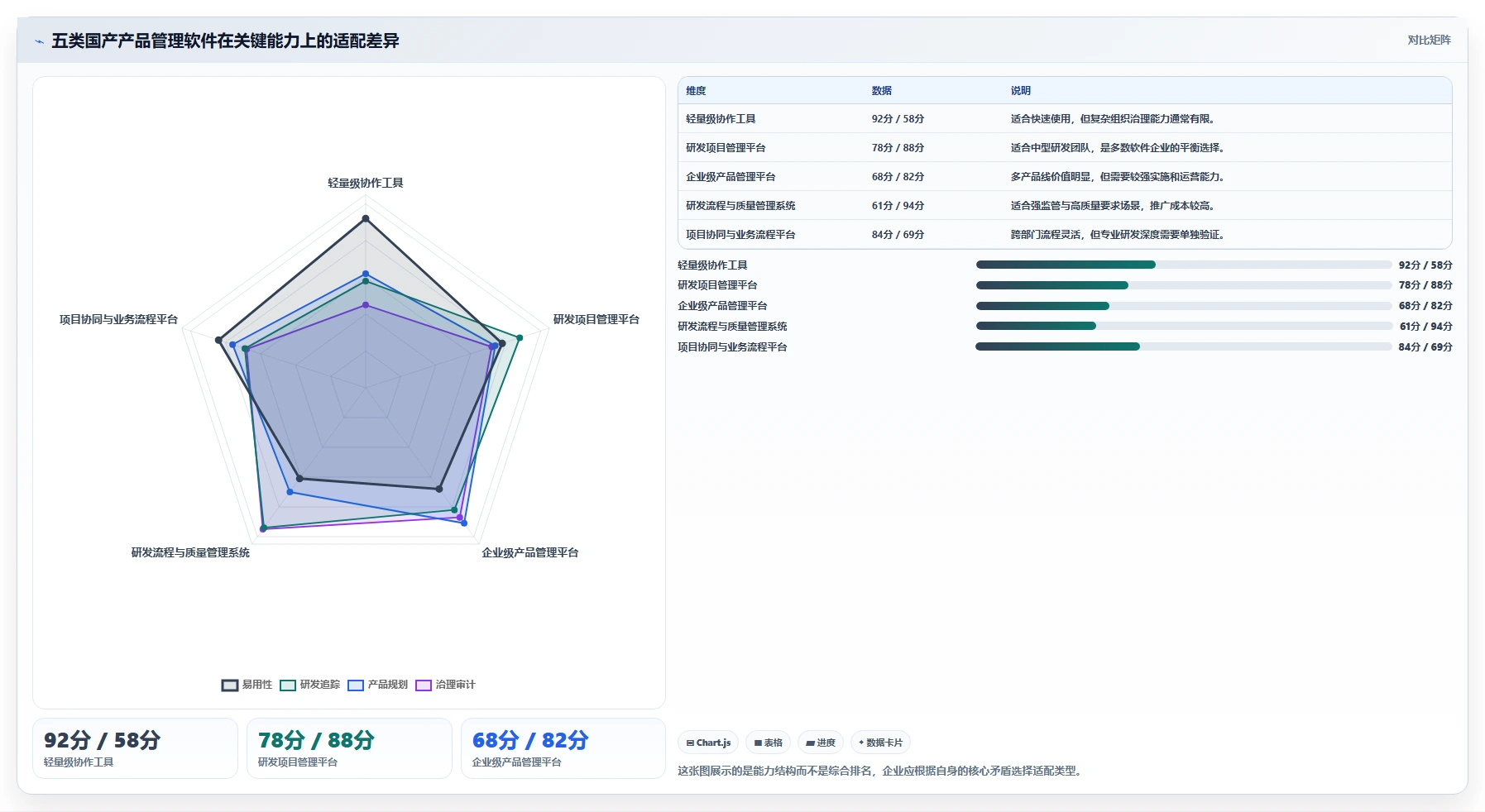Click the 项目协同与业务流程平台 radar axis label
1485x812 pixels.
(x=118, y=319)
